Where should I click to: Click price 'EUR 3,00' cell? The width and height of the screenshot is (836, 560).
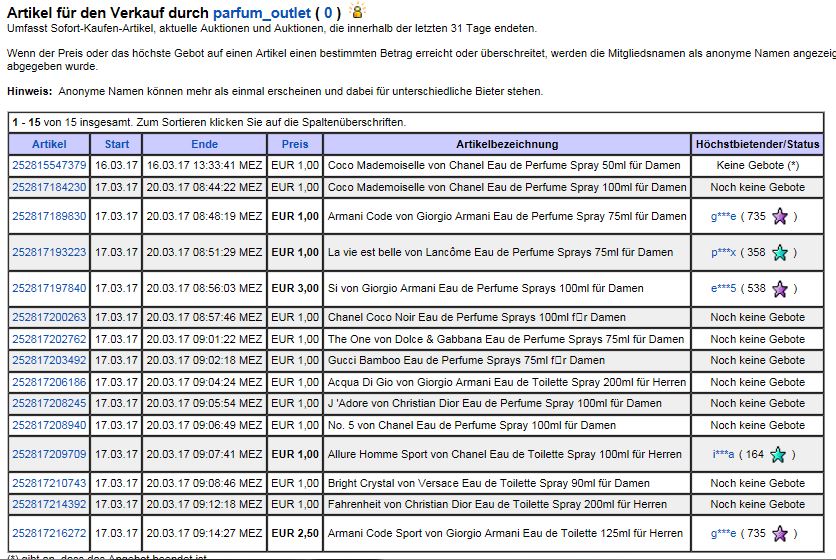(295, 289)
